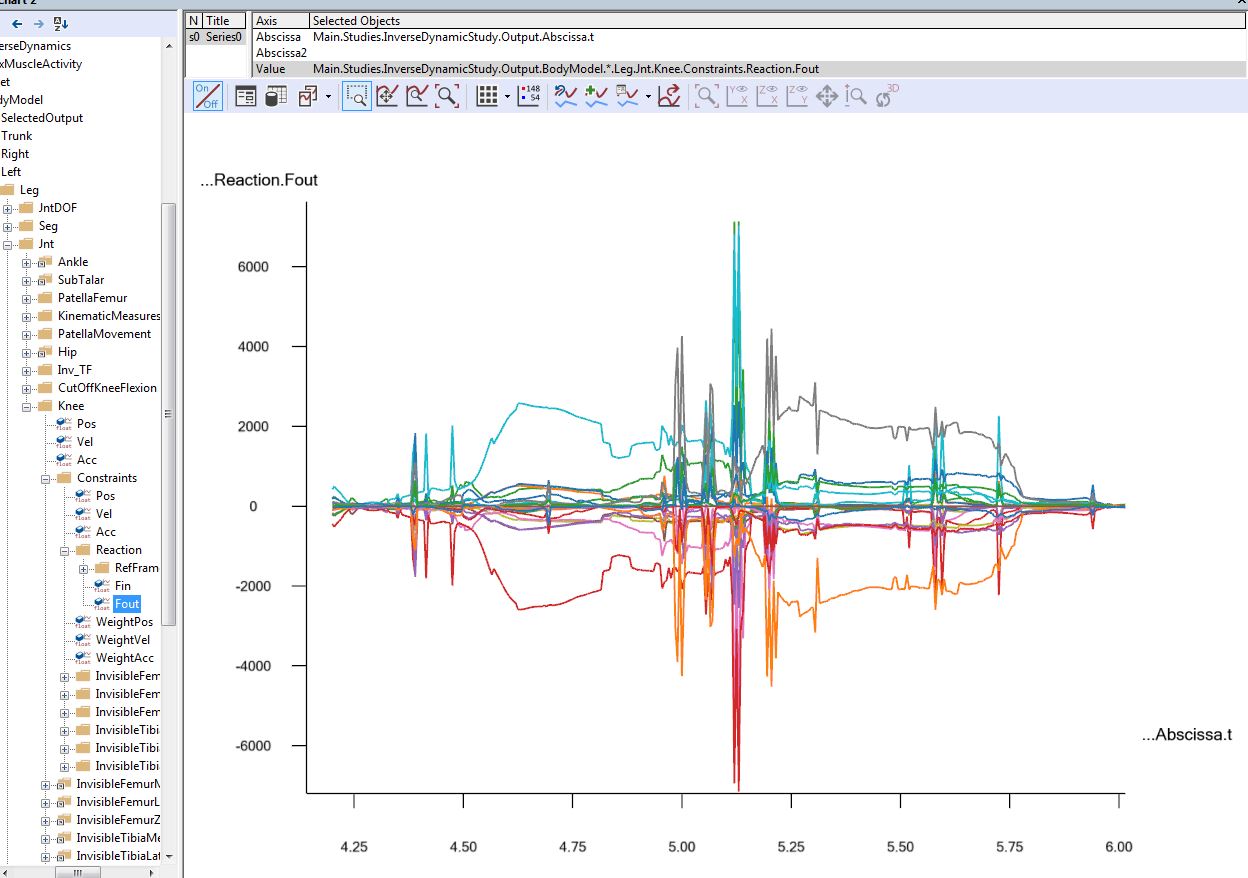Select the pan-chart move tool
1248x878 pixels.
pyautogui.click(x=388, y=96)
